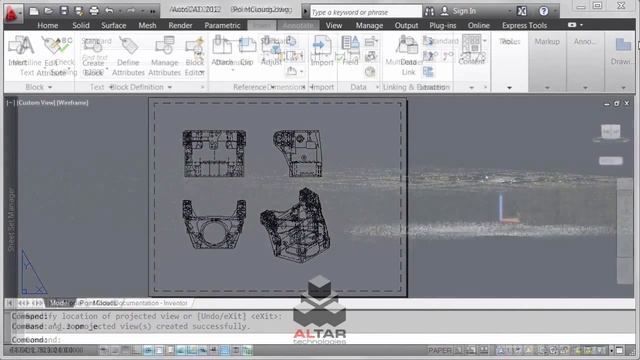Viewport: 640px width, 360px height.
Task: Click the Data Link icon
Action: coord(408,56)
